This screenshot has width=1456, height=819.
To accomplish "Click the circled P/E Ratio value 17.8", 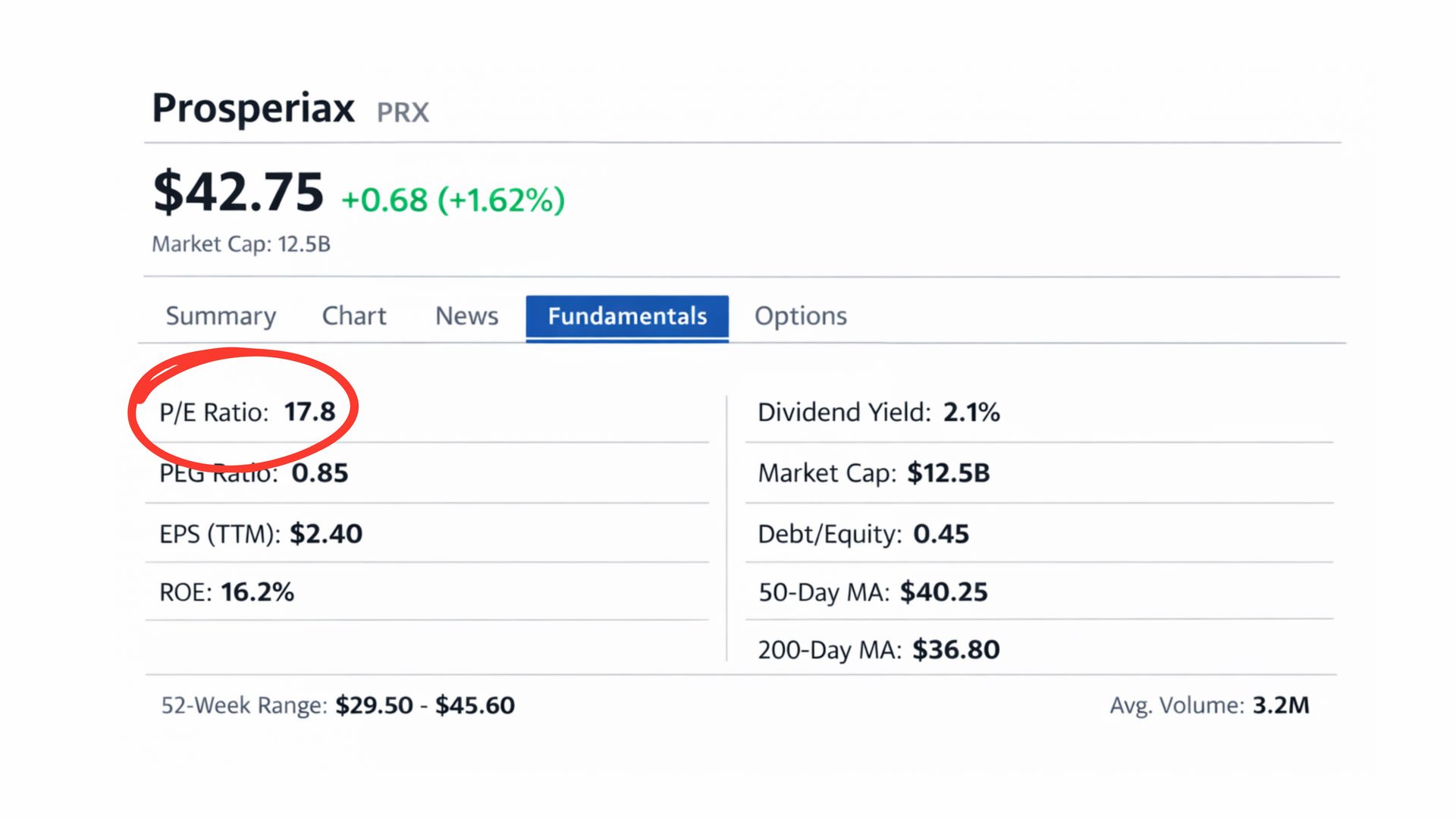I will (309, 412).
